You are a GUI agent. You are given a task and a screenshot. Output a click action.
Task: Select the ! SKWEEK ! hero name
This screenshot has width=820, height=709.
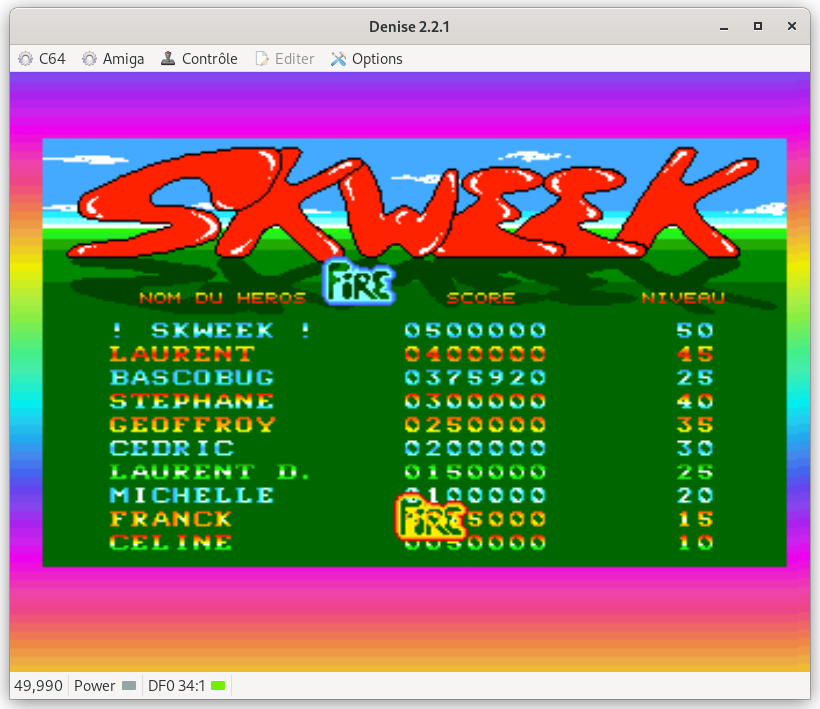click(x=211, y=330)
